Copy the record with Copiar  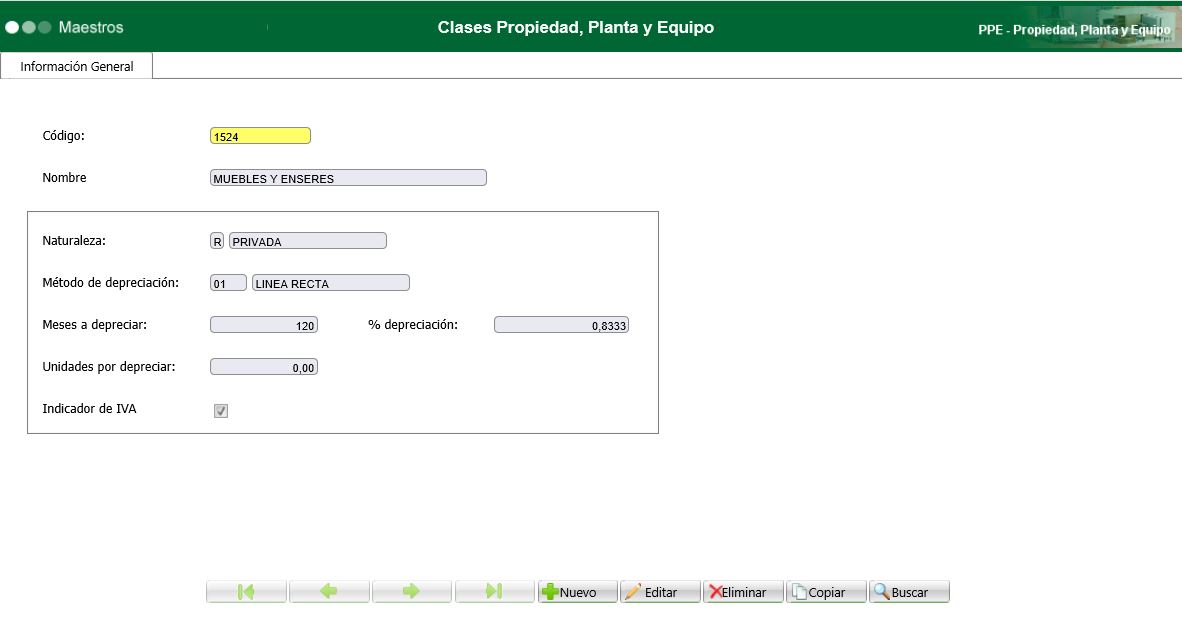pyautogui.click(x=826, y=592)
